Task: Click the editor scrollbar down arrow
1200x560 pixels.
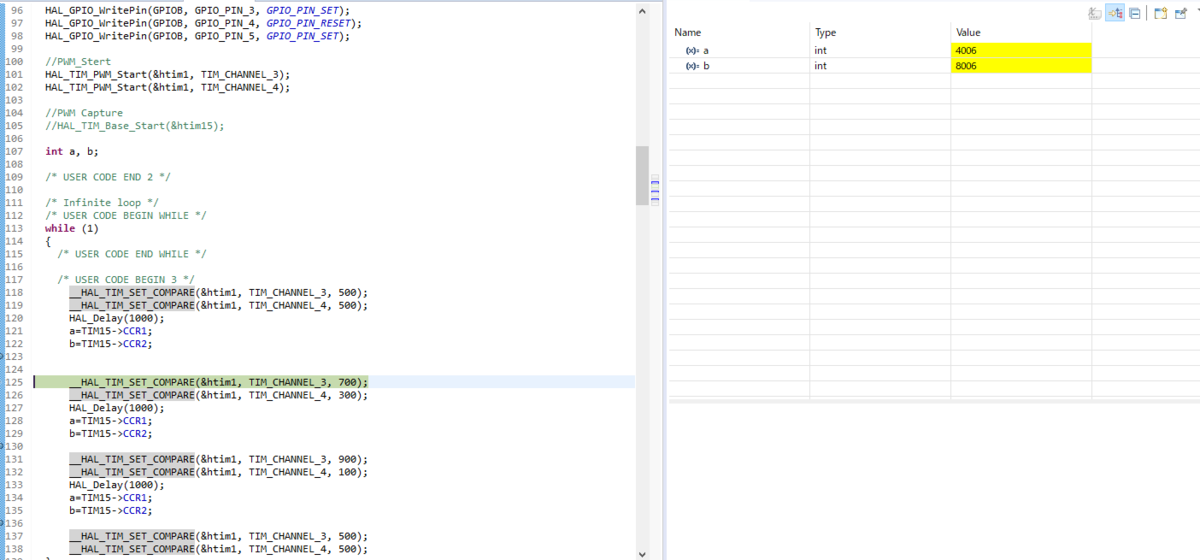Action: point(642,552)
